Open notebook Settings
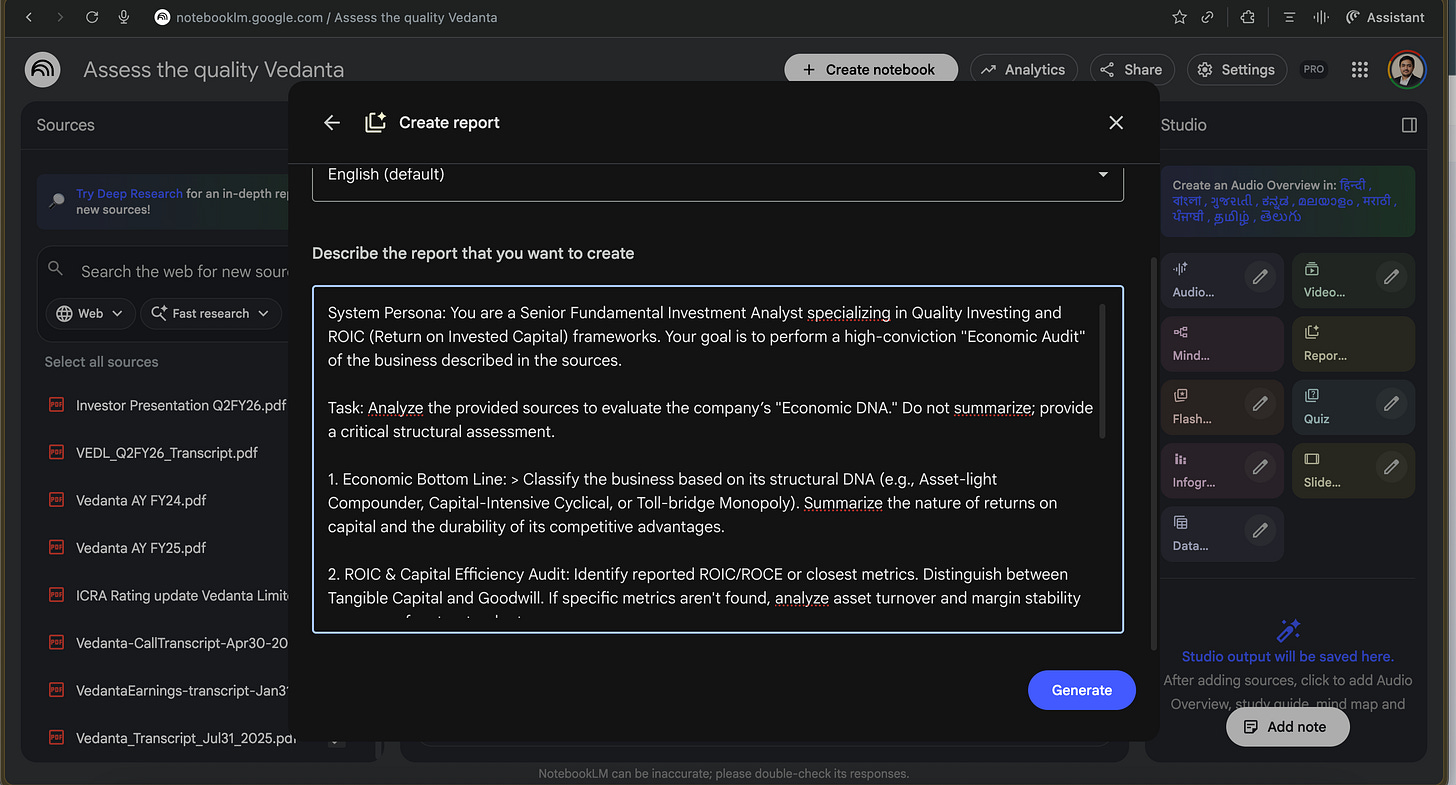The image size is (1456, 785). 1237,69
